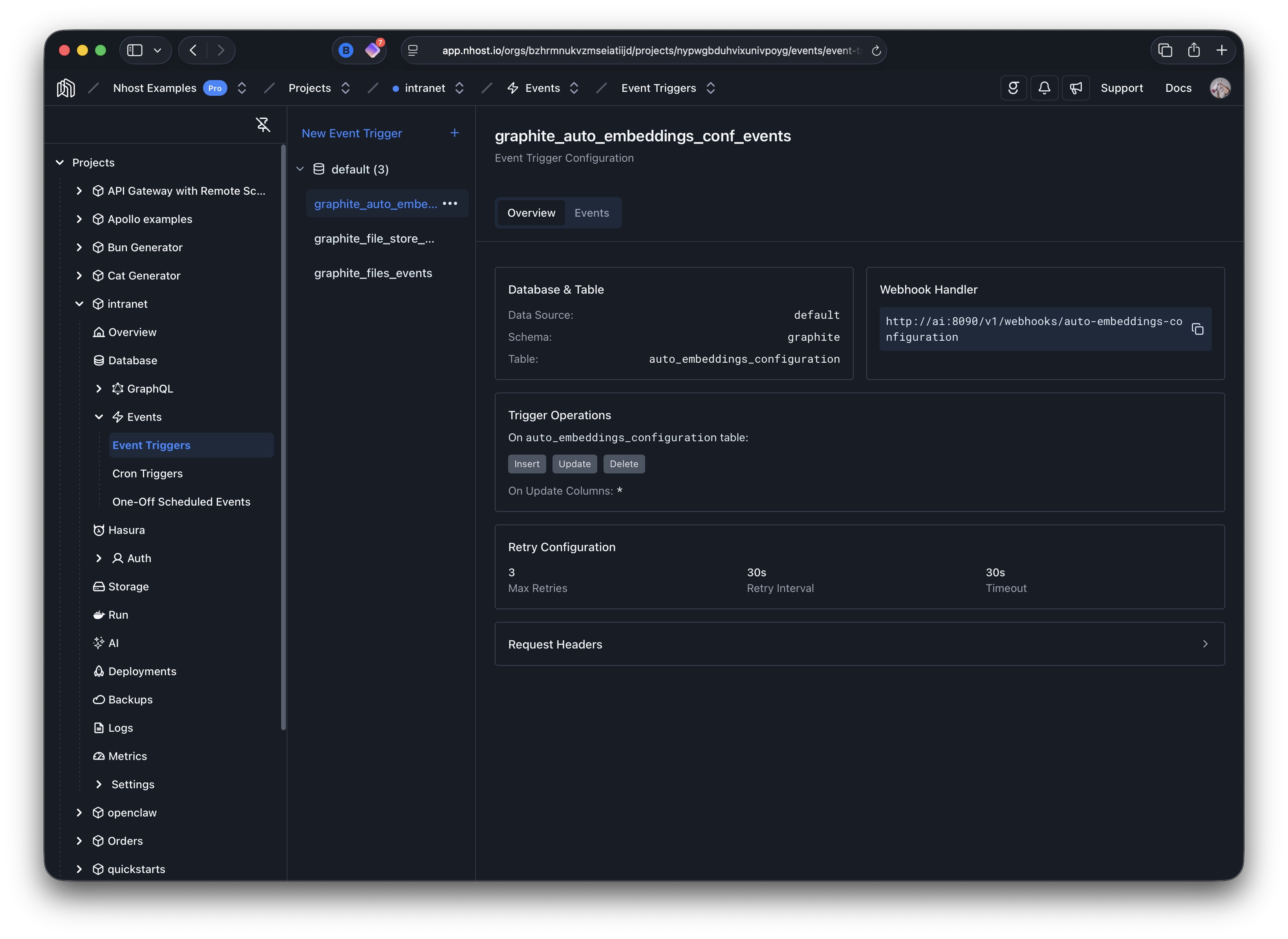Open the Storage section

[x=128, y=586]
